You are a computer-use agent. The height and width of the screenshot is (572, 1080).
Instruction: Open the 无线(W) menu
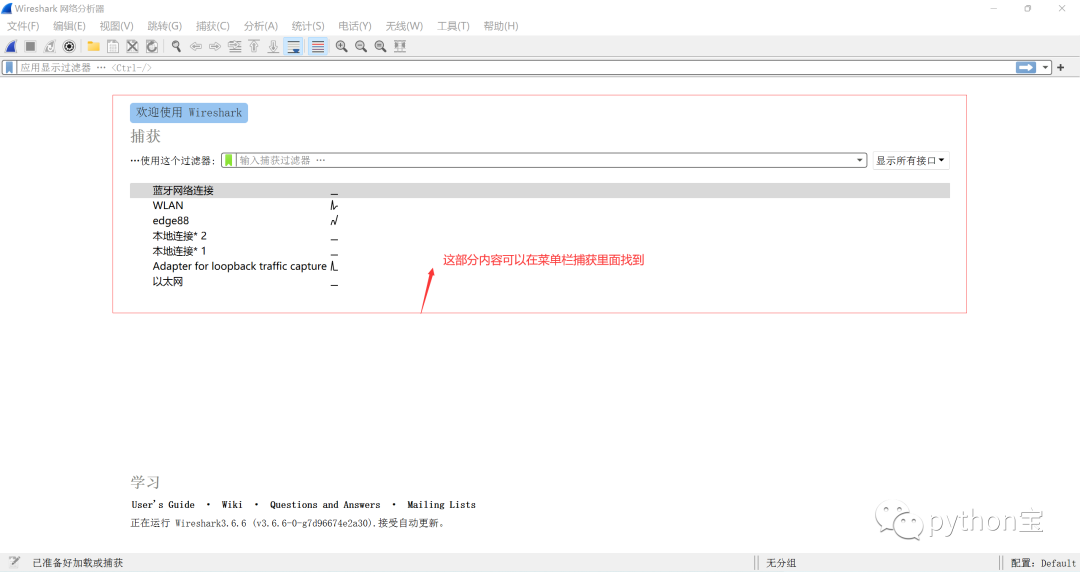pos(404,25)
